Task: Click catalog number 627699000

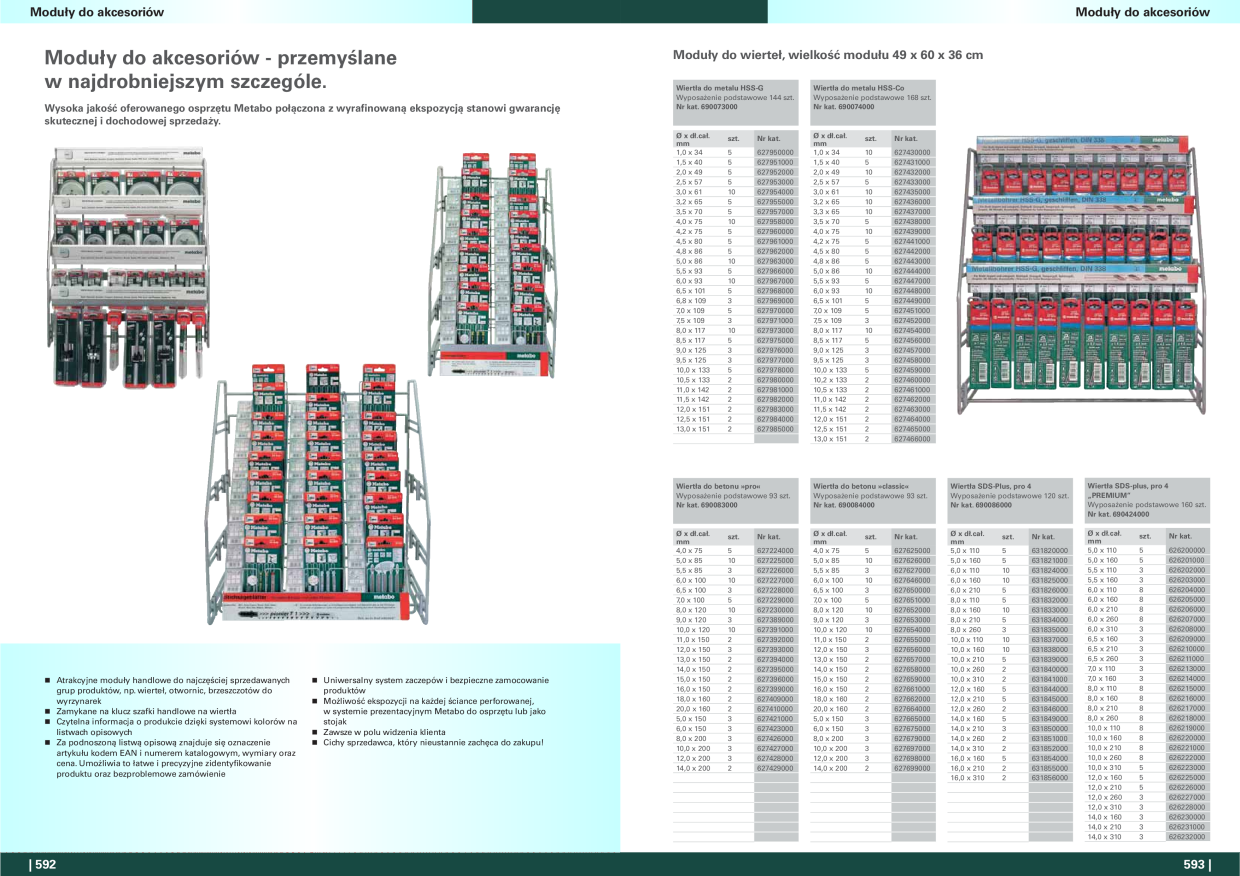Action: pyautogui.click(x=912, y=768)
